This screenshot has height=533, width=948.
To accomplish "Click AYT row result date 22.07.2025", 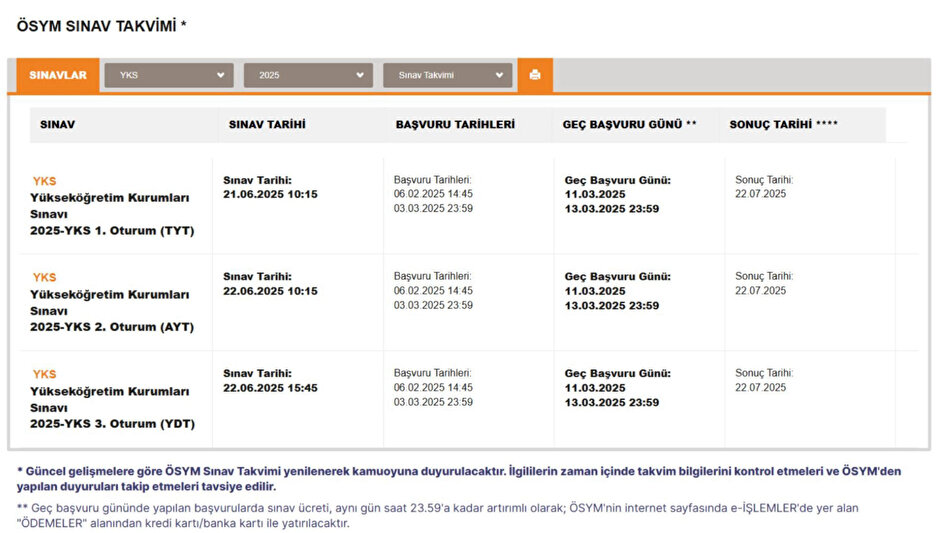I will click(x=761, y=291).
